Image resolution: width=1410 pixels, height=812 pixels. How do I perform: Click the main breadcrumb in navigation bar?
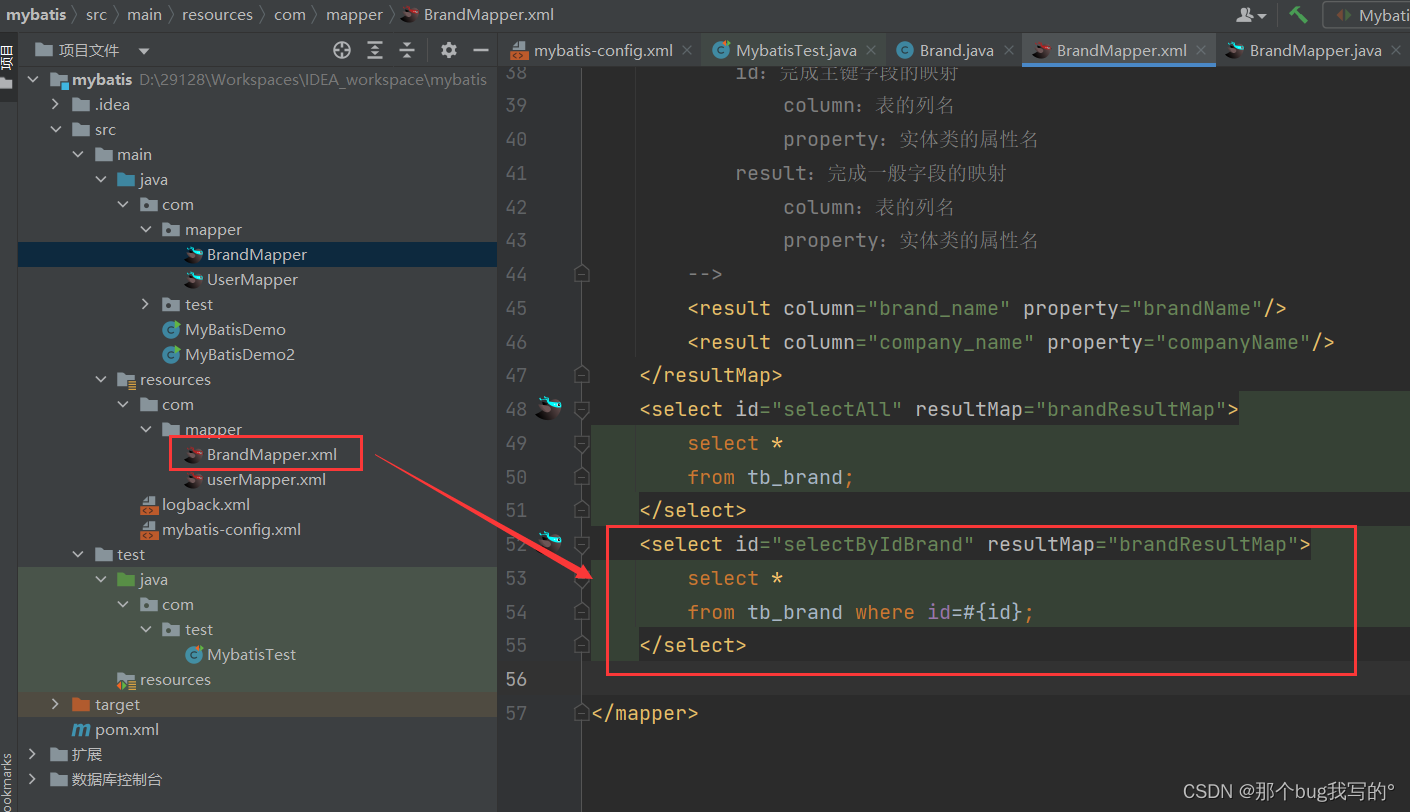pyautogui.click(x=144, y=15)
